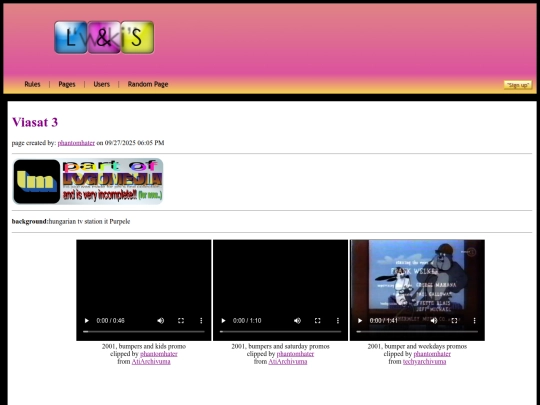Click the 'part of LVGOMEDIA' banner image
Screen dimensions: 540x405
tap(87, 181)
